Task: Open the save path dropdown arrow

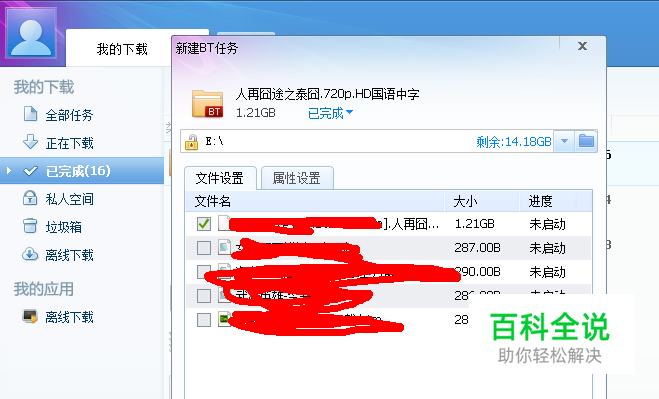Action: point(564,141)
